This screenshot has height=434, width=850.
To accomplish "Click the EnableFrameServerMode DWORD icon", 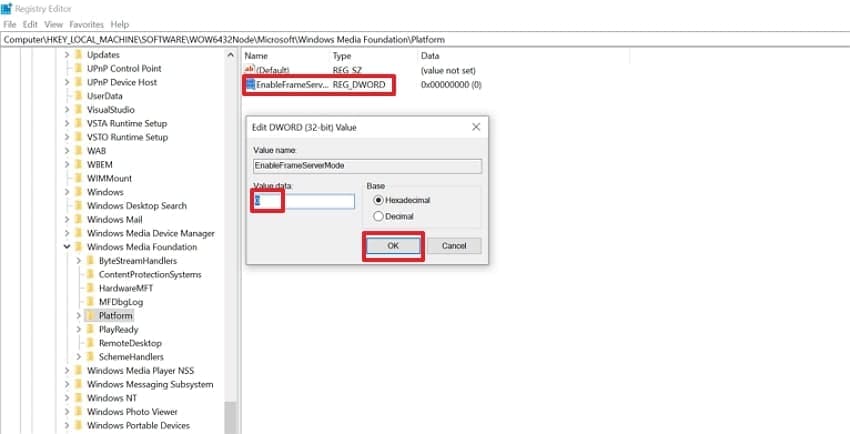I will (x=250, y=85).
